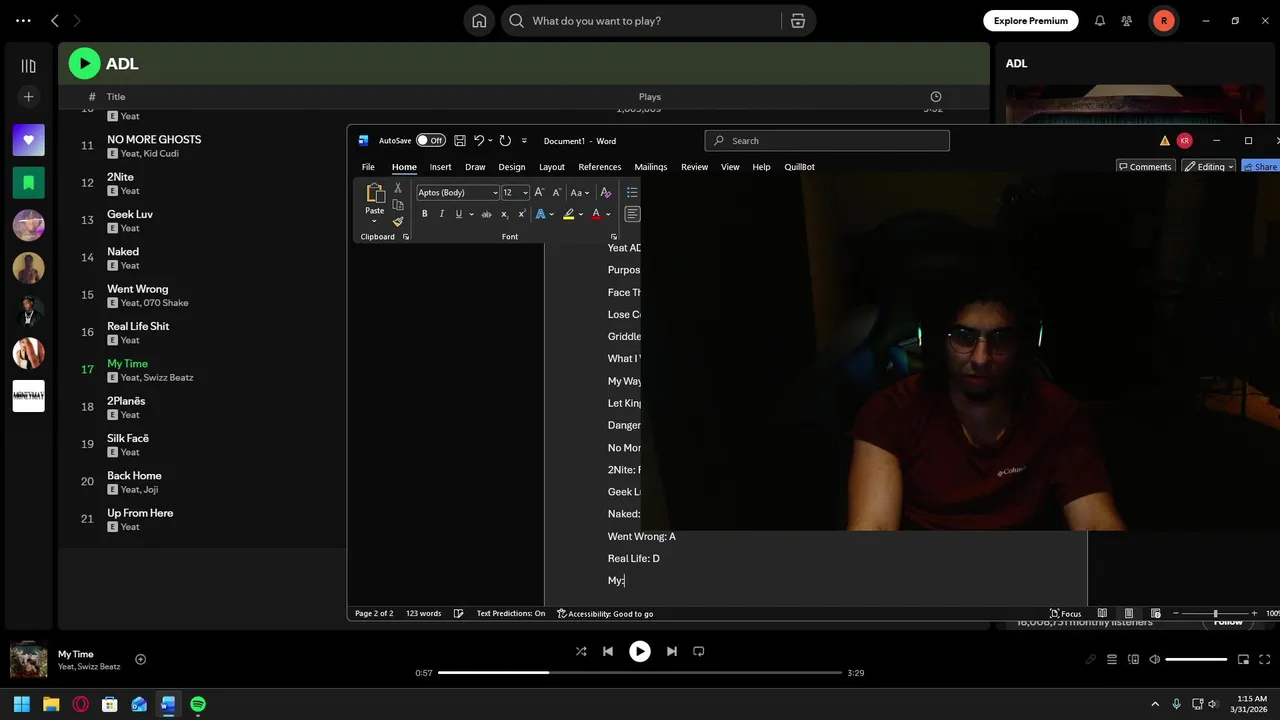Add My Time to Liked Songs
This screenshot has width=1280, height=720.
[x=141, y=659]
